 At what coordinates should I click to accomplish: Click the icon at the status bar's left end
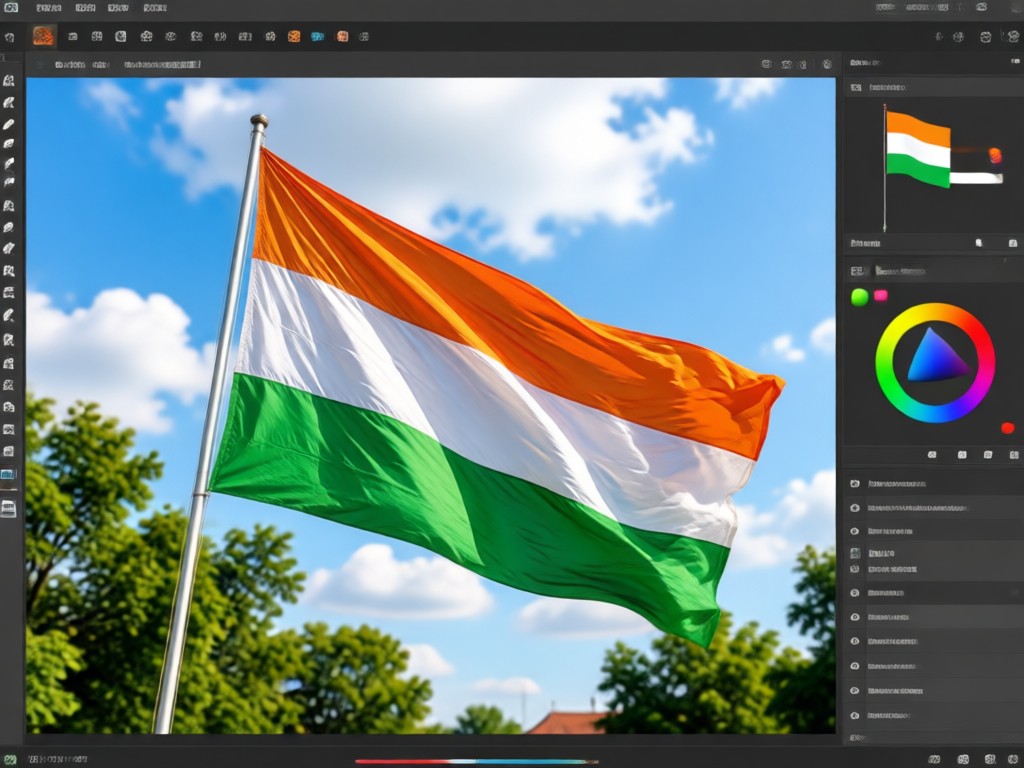(x=9, y=759)
